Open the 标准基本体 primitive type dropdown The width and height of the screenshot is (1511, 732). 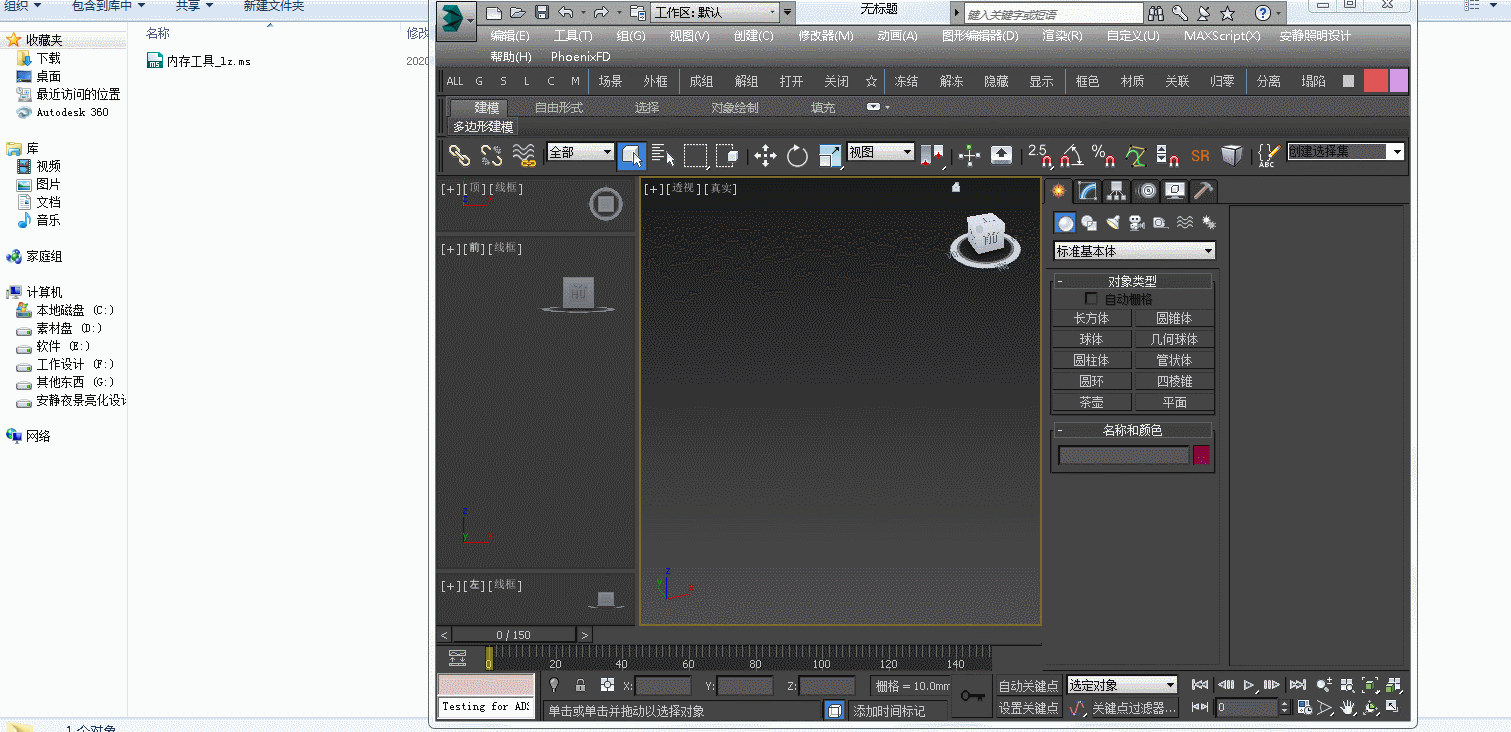pyautogui.click(x=1134, y=251)
